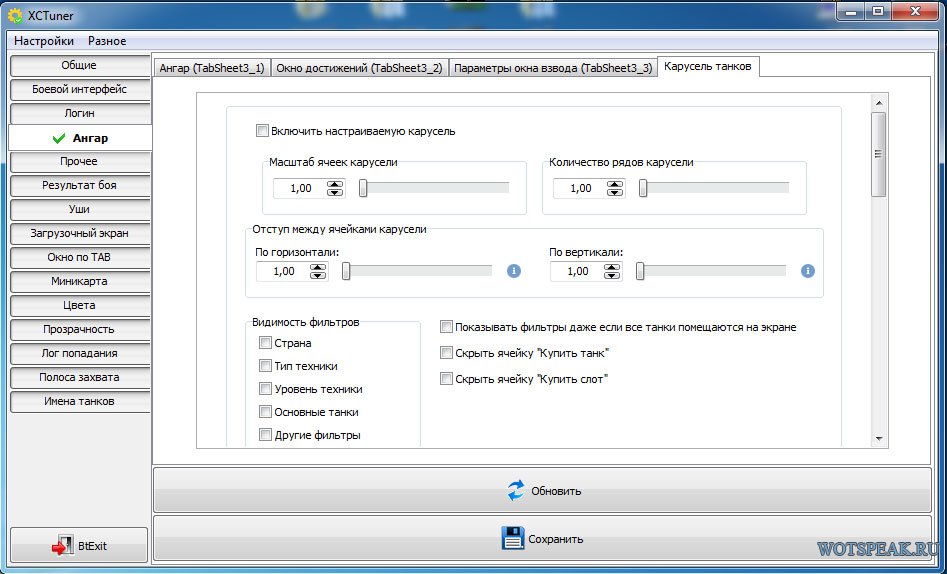Click the refresh arrows icon next to Обновить
This screenshot has height=574, width=947.
[516, 490]
